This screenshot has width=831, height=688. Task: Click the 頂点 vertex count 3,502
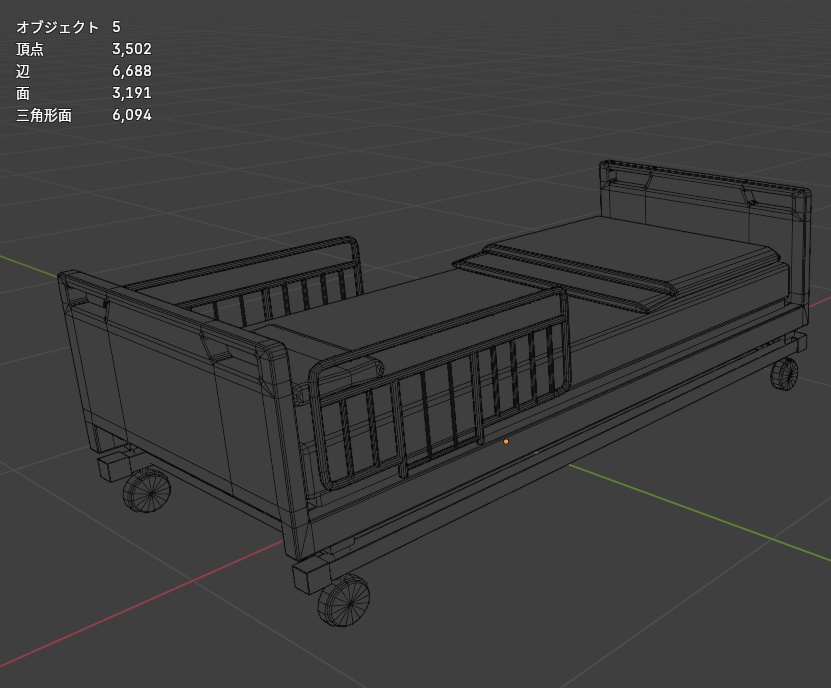[132, 49]
